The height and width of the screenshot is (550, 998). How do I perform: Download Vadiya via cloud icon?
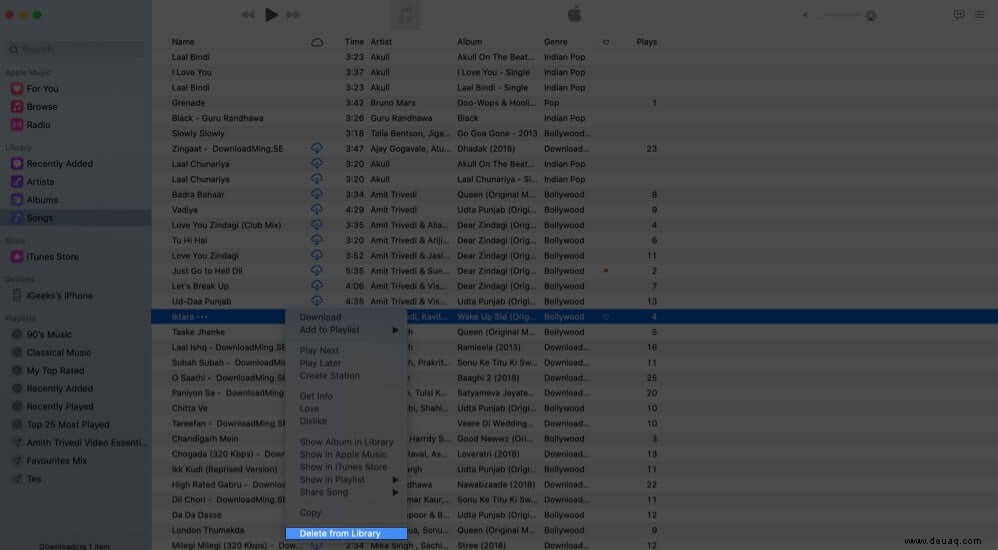pyautogui.click(x=316, y=209)
